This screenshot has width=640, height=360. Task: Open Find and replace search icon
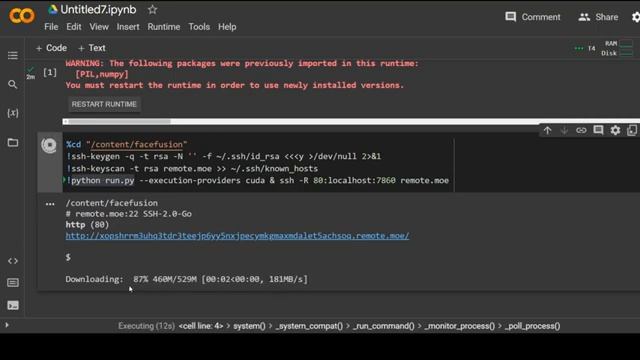tap(13, 84)
